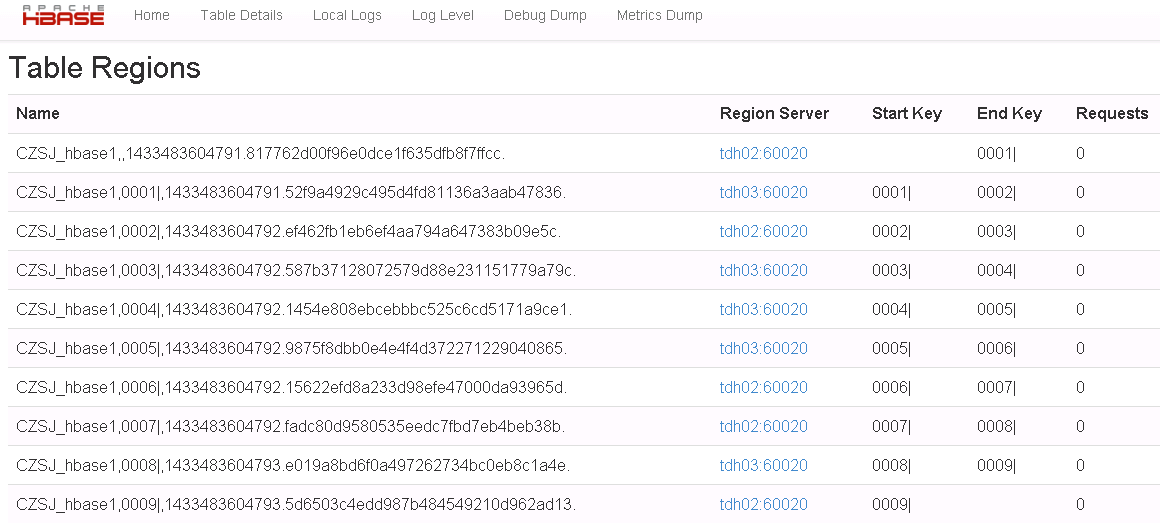Click End Key cell 0007|
The width and height of the screenshot is (1160, 531).
click(997, 388)
